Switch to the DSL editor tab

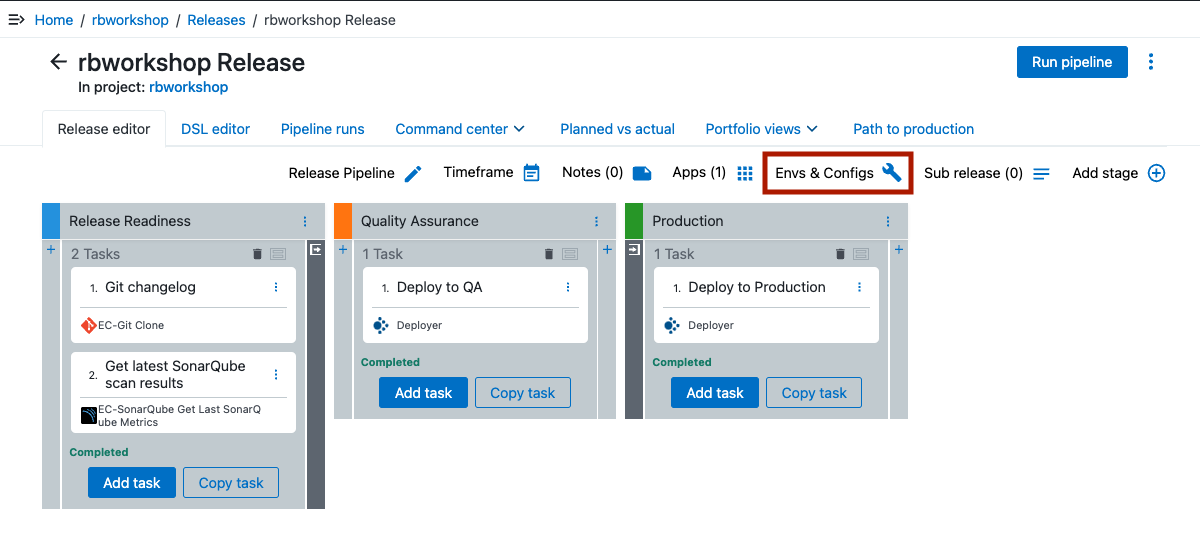(215, 129)
